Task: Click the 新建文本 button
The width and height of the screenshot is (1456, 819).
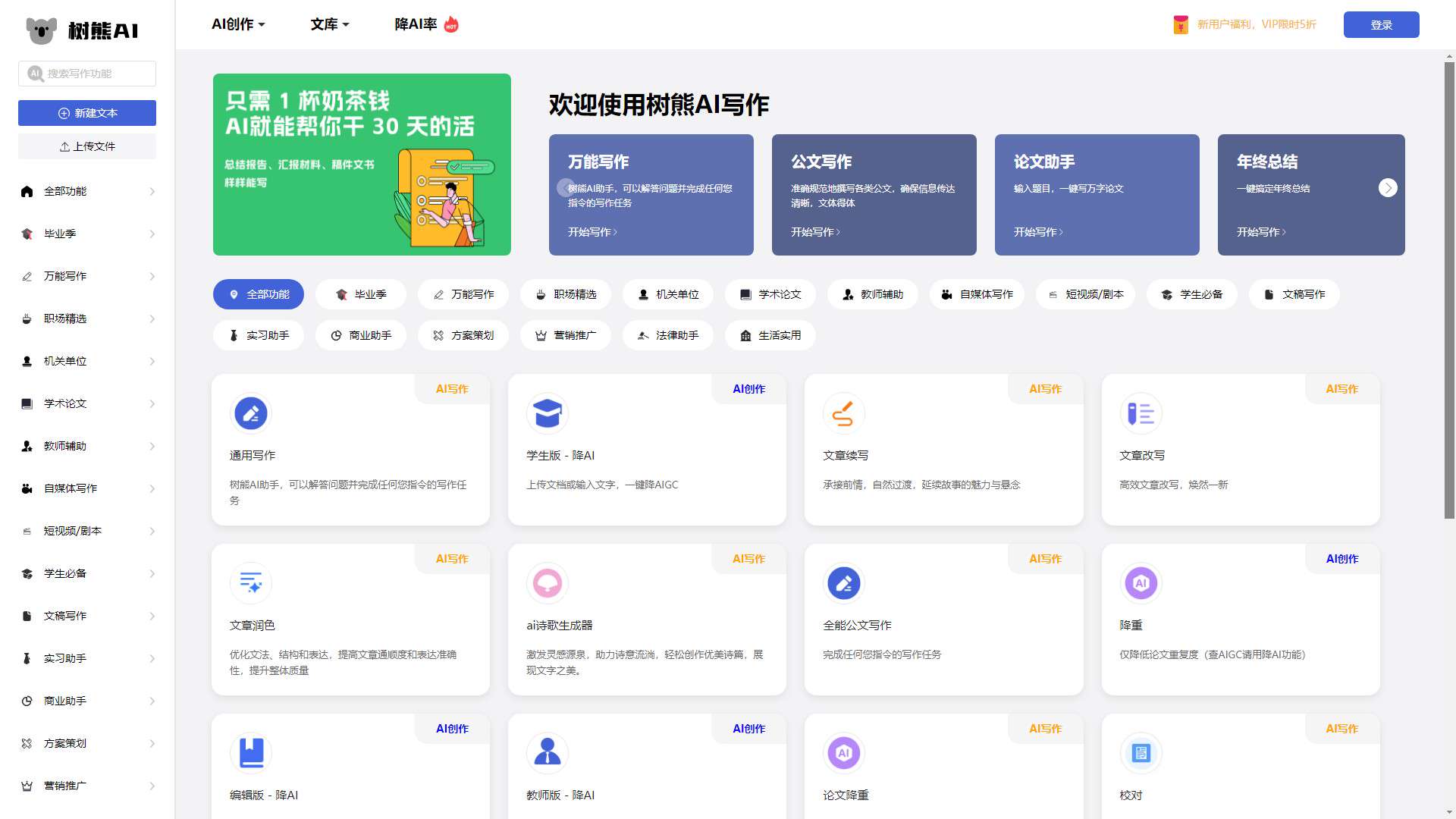Action: tap(87, 113)
